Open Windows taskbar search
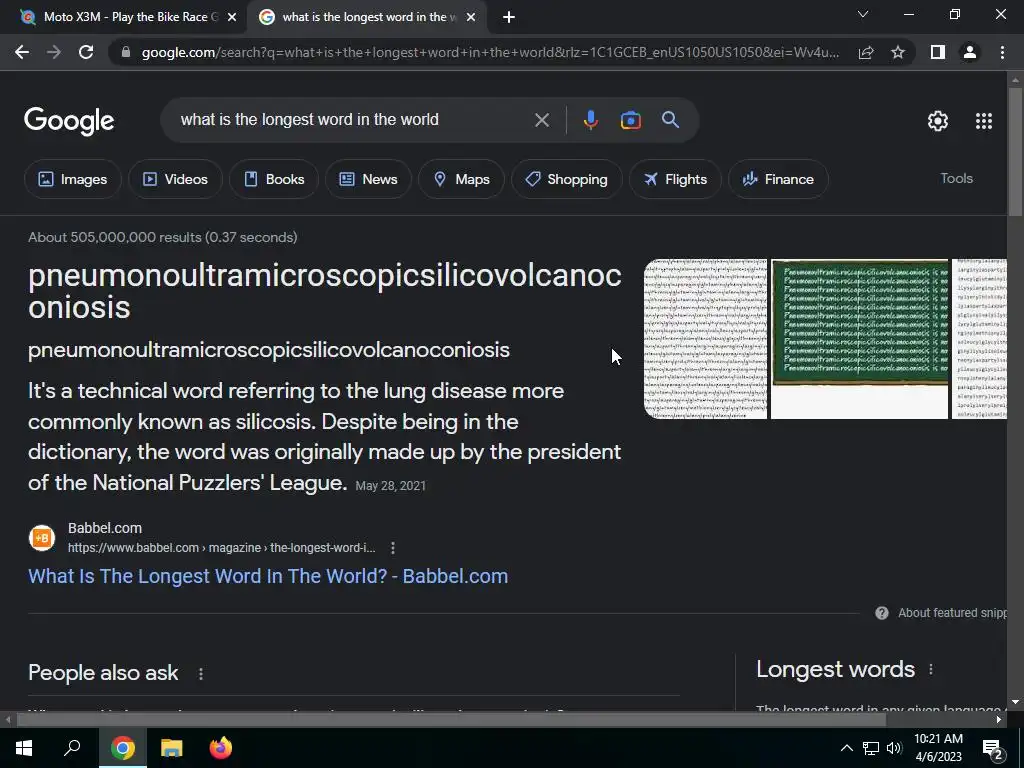 tap(72, 748)
